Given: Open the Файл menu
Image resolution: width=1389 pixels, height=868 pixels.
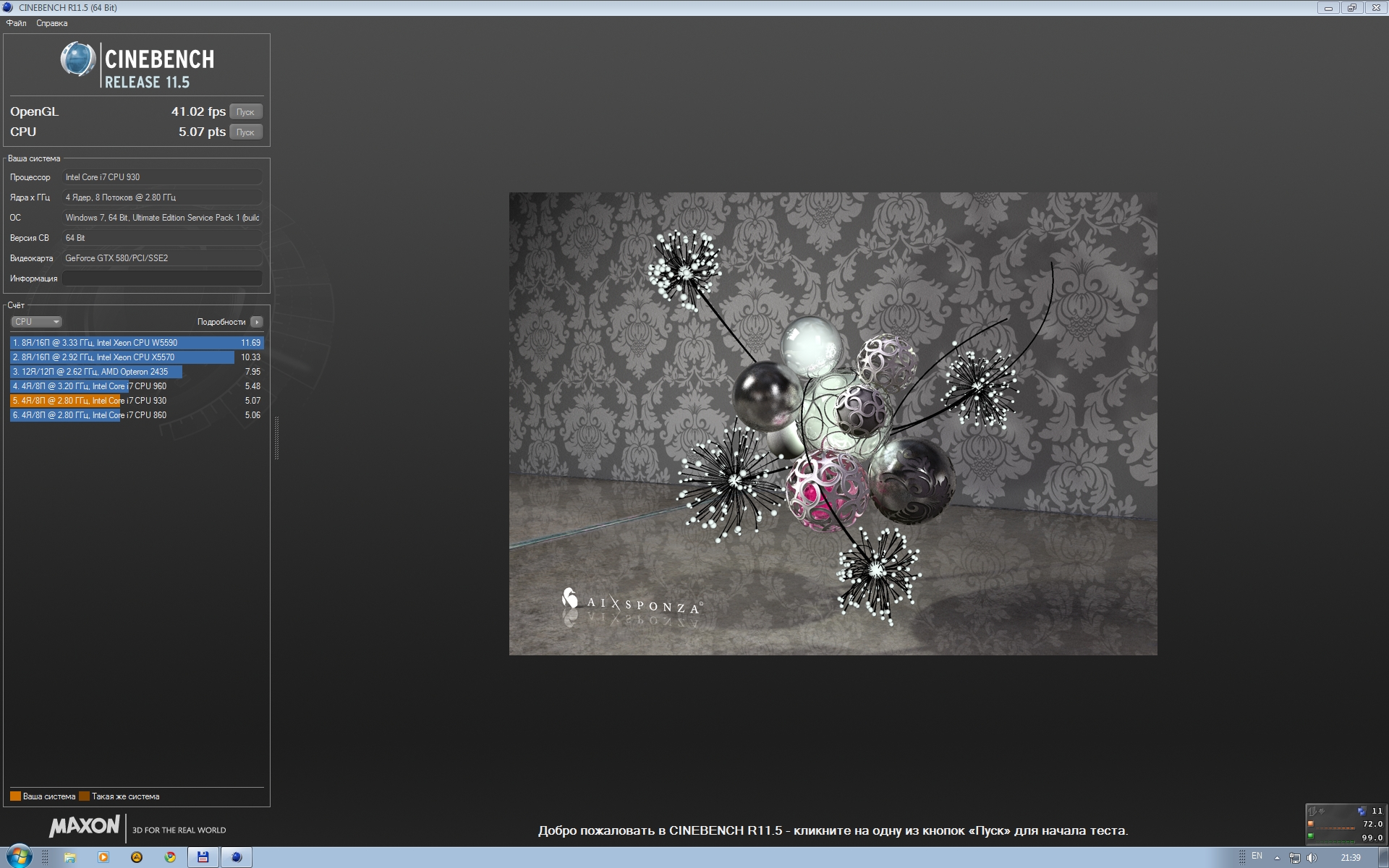Looking at the screenshot, I should click(16, 23).
